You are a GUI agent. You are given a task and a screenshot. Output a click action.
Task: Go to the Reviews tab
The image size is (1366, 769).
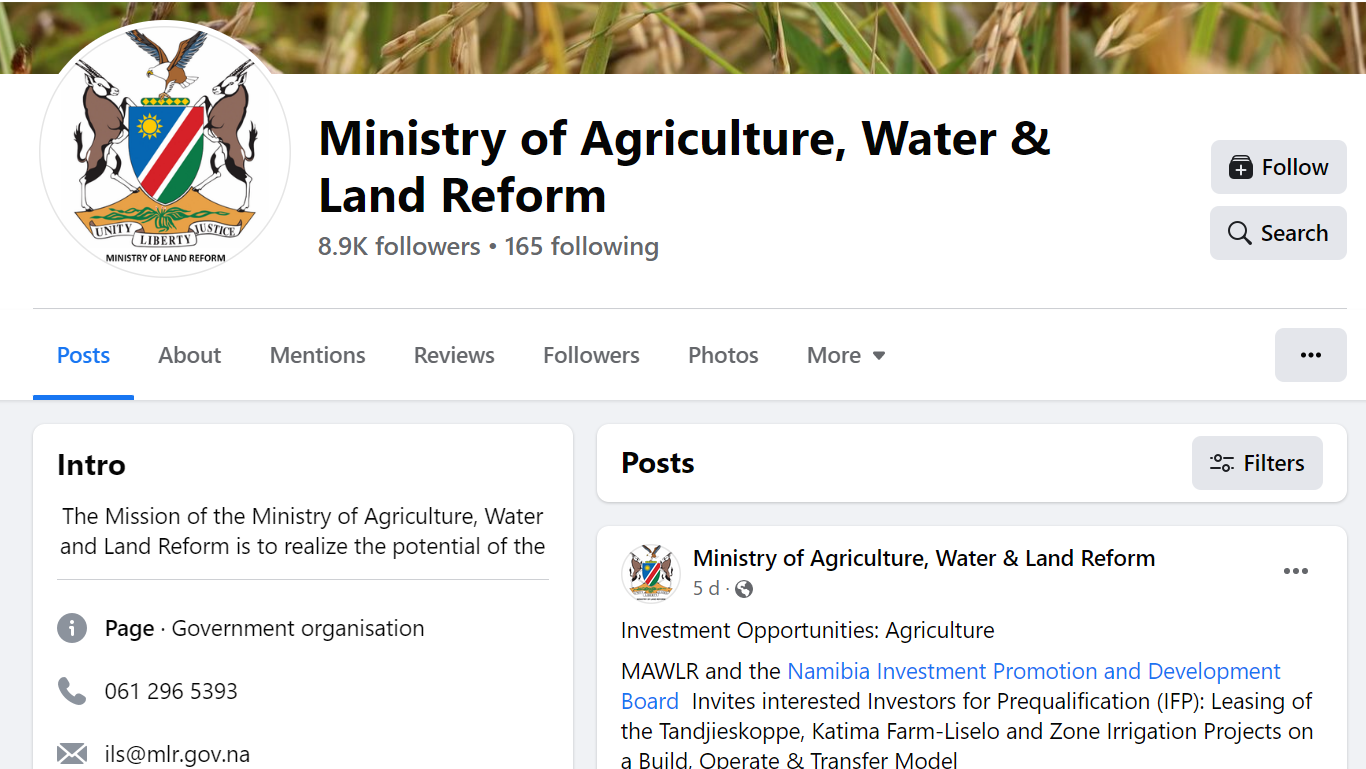(x=454, y=355)
